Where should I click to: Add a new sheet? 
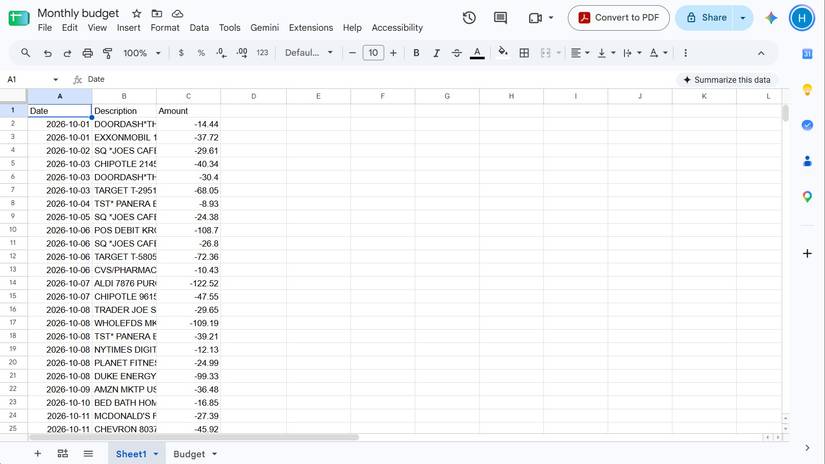tap(38, 453)
